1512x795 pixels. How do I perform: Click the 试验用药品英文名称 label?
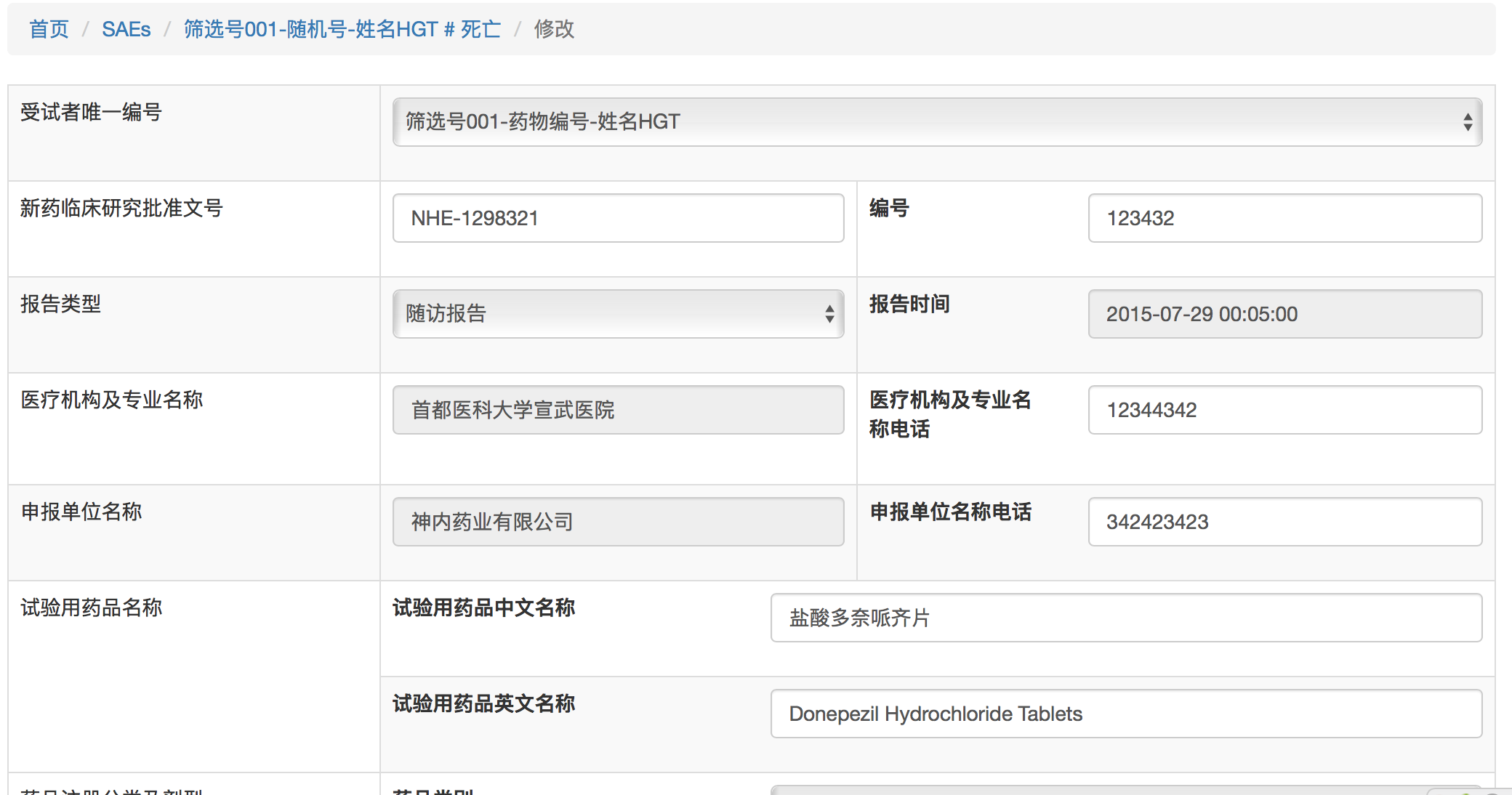coord(483,703)
